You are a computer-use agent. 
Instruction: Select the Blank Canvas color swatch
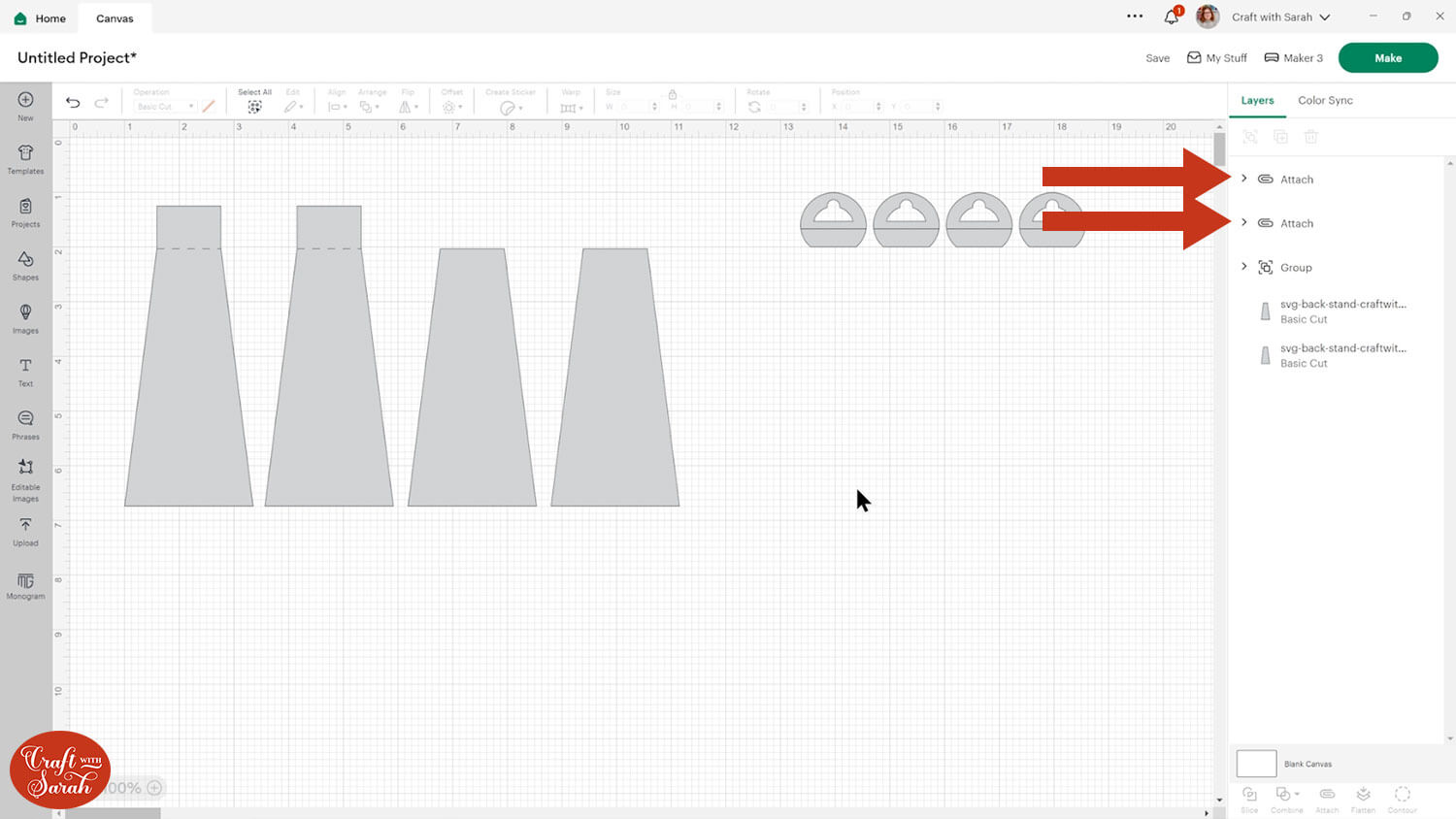(1256, 764)
